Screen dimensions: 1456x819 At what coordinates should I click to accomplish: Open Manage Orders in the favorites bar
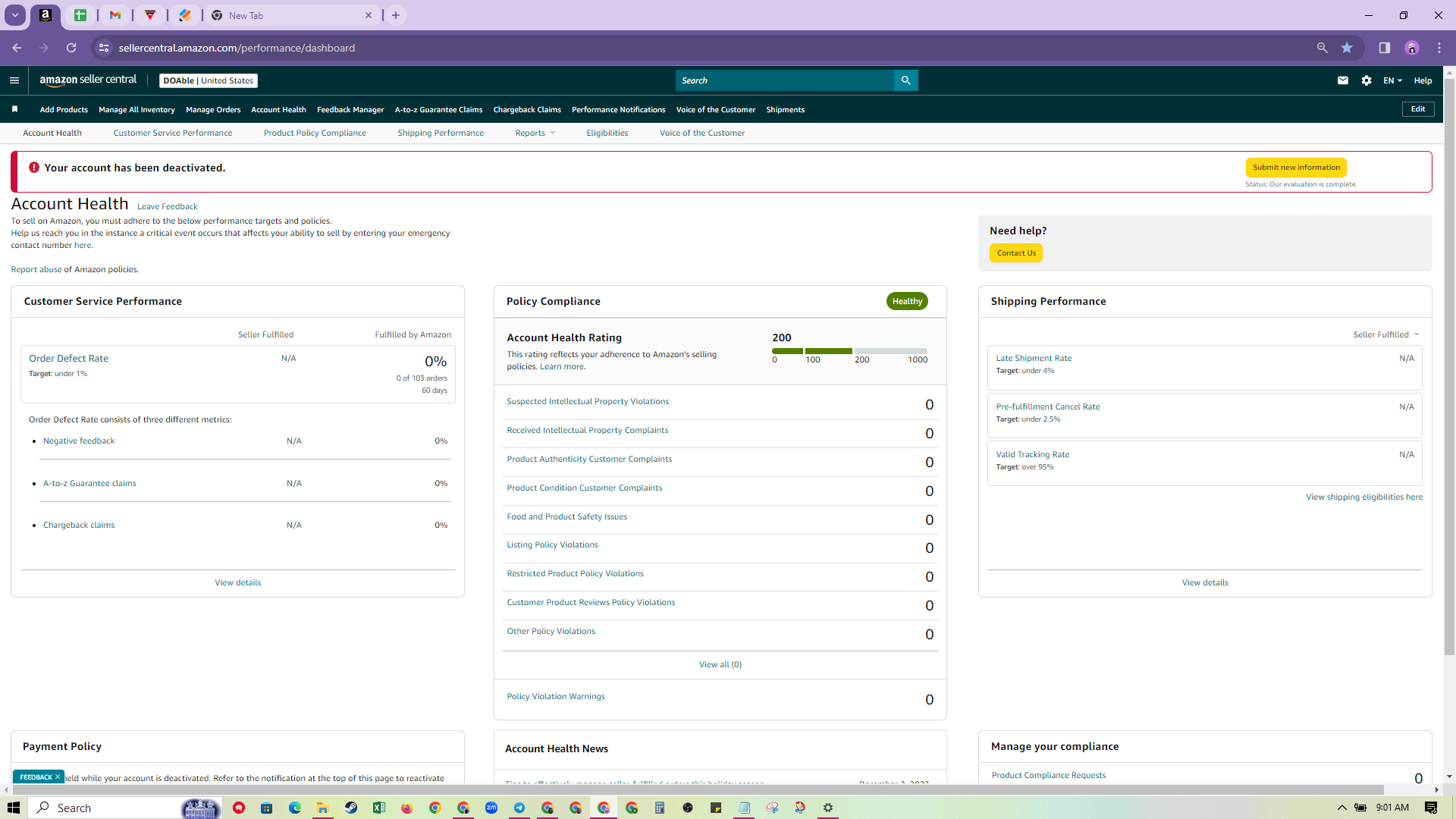click(x=213, y=109)
